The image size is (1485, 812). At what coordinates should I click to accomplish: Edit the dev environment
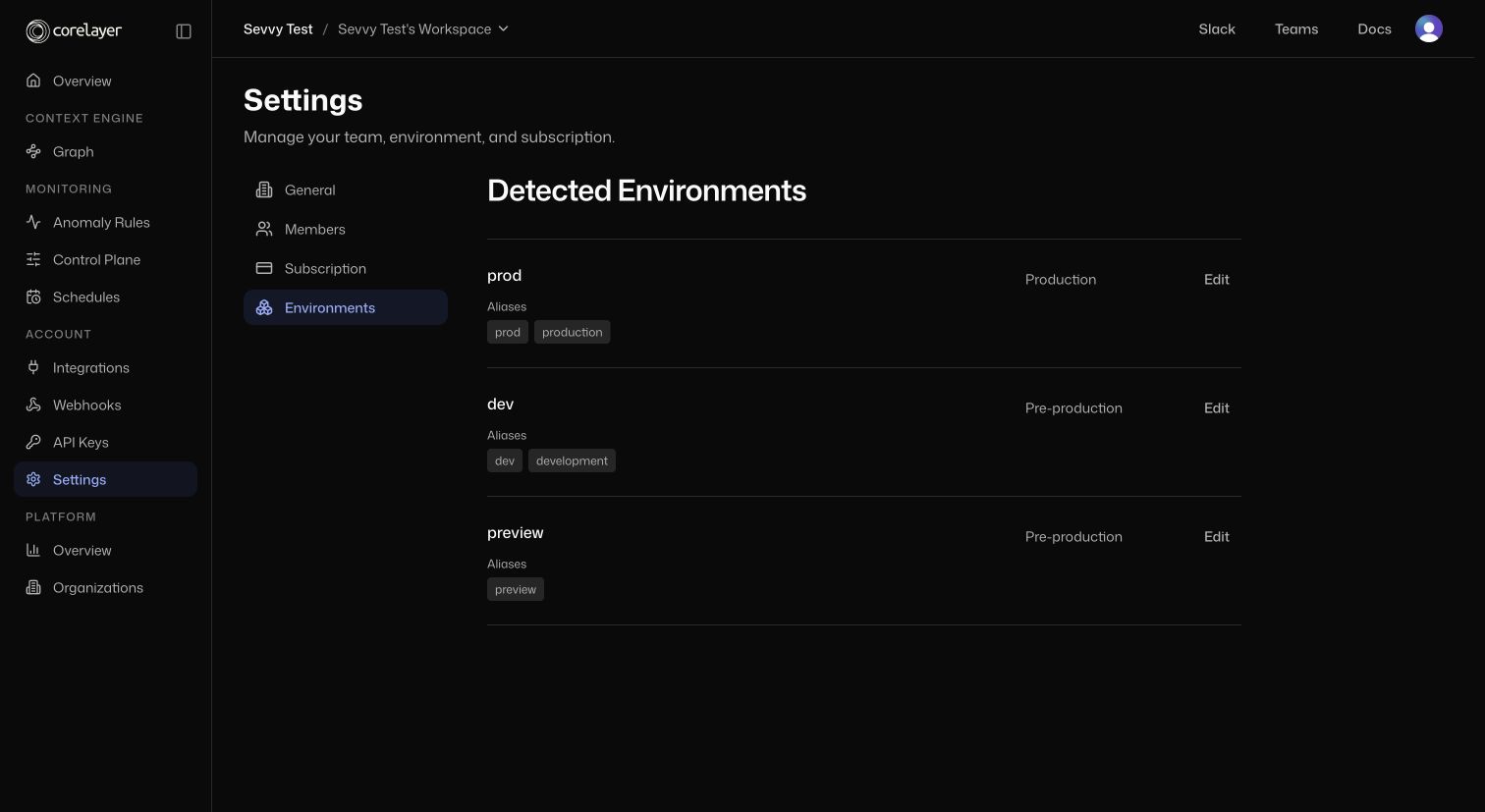1216,407
